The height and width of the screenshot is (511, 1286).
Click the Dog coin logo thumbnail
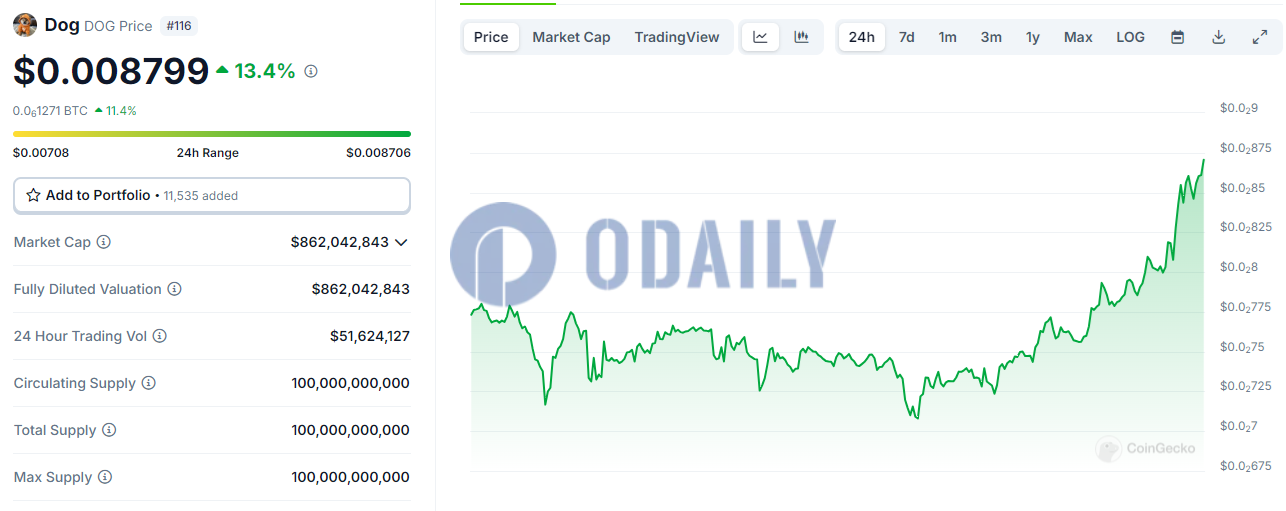25,25
